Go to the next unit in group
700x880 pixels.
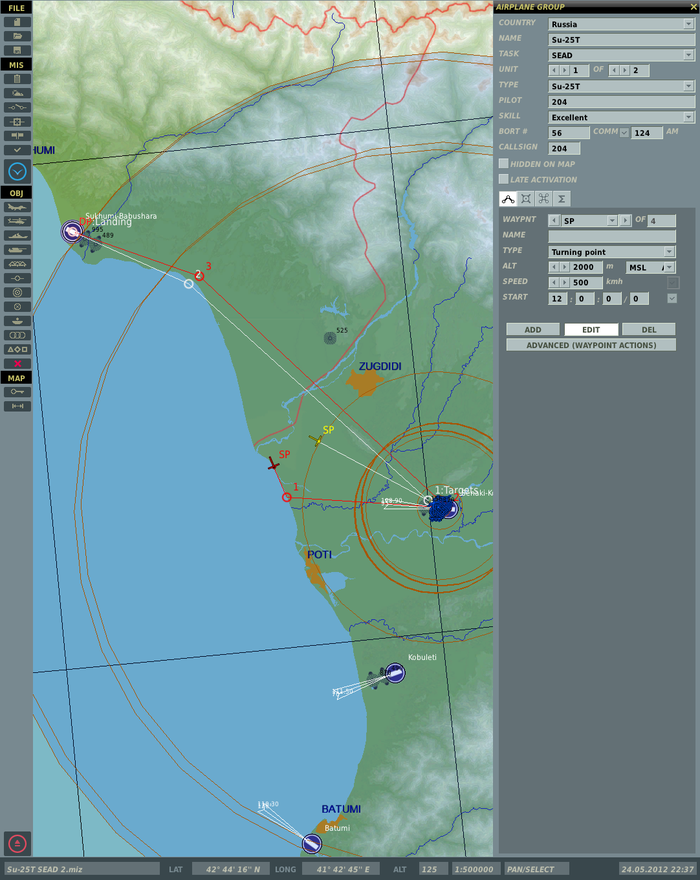click(x=565, y=70)
